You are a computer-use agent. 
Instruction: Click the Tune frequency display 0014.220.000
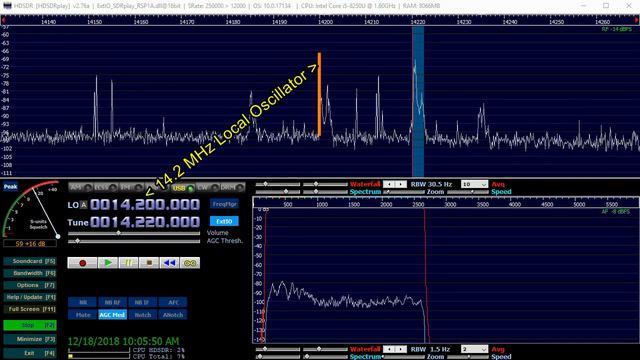[145, 222]
